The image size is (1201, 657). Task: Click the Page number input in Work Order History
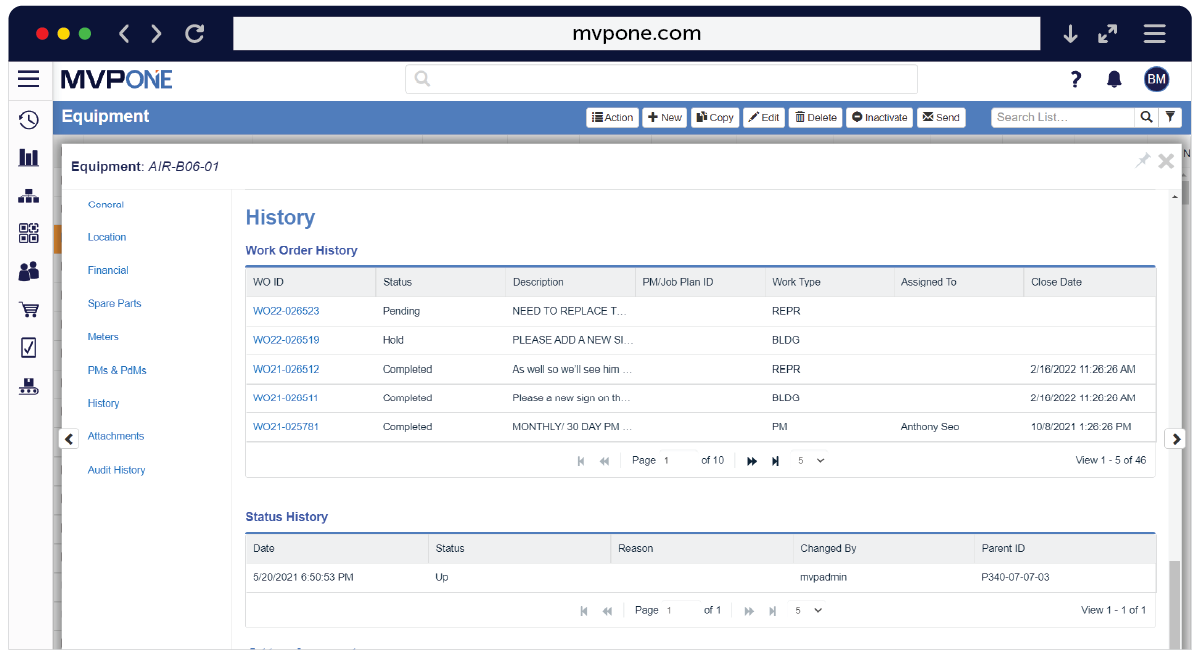pos(670,460)
